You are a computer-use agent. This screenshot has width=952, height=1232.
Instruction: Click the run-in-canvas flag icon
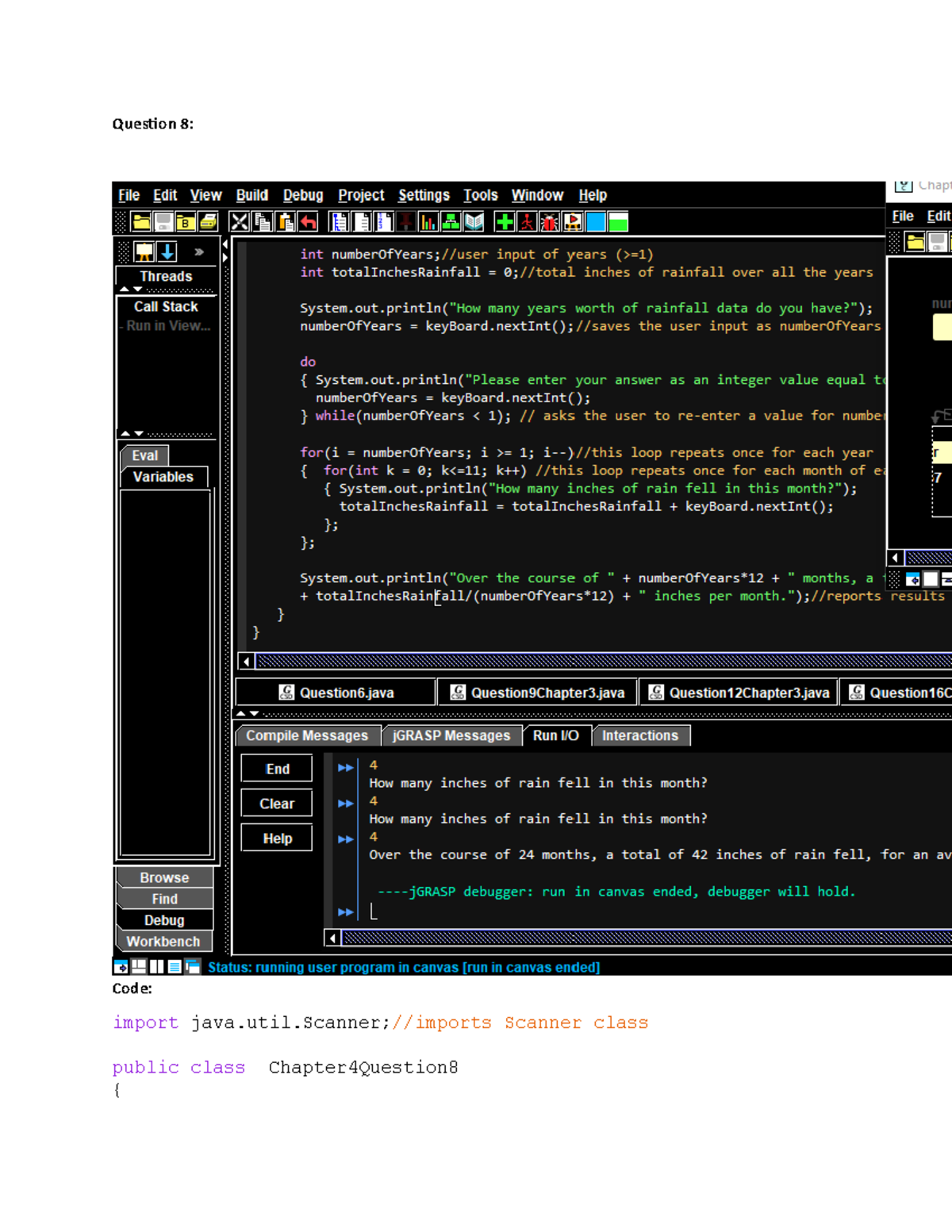572,223
